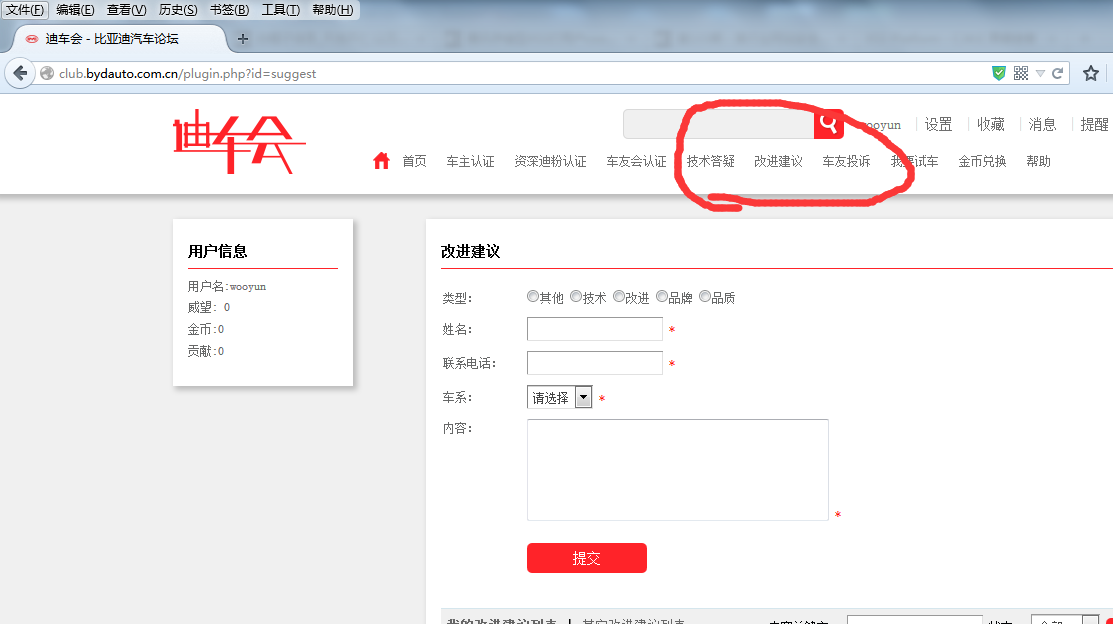Open the 工具(T) menu
1113x624 pixels.
(x=280, y=10)
